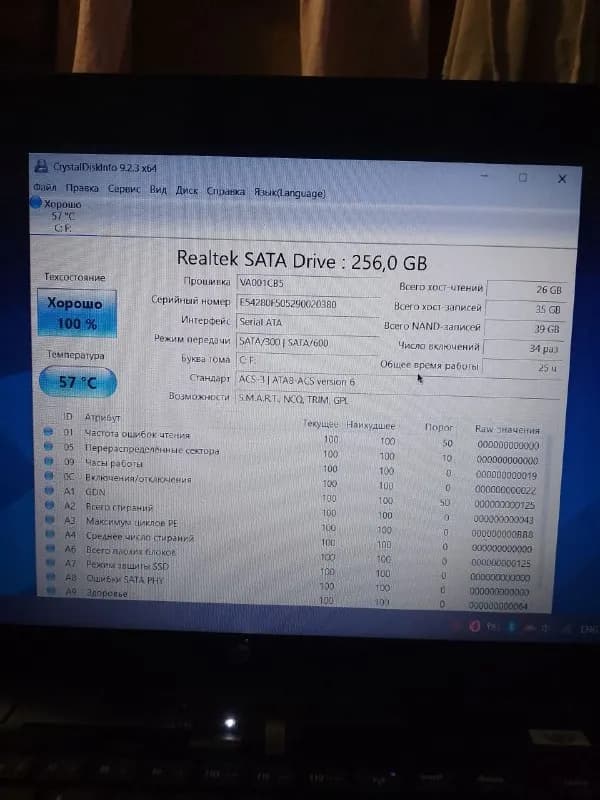The height and width of the screenshot is (800, 600).
Task: Click the status dot for attribute A3
Action: click(50, 519)
